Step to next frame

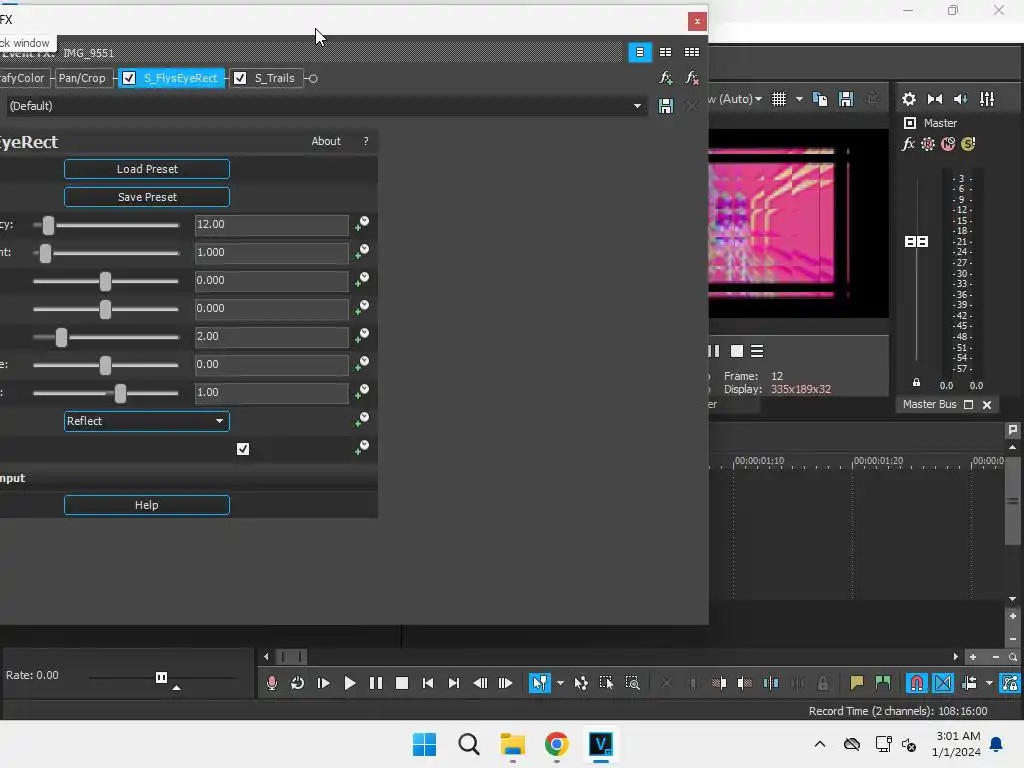pyautogui.click(x=505, y=683)
